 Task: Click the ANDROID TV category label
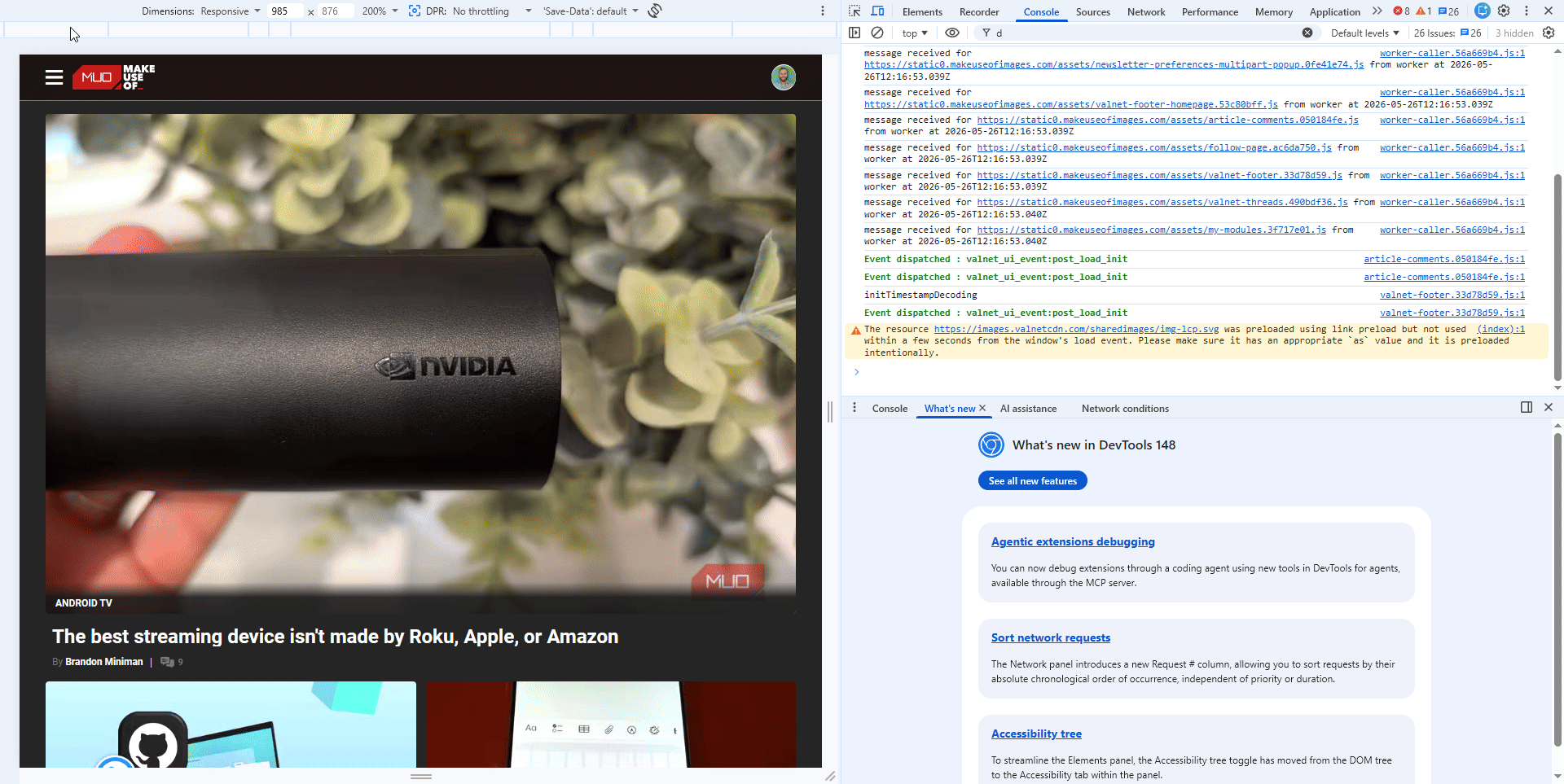[x=84, y=603]
